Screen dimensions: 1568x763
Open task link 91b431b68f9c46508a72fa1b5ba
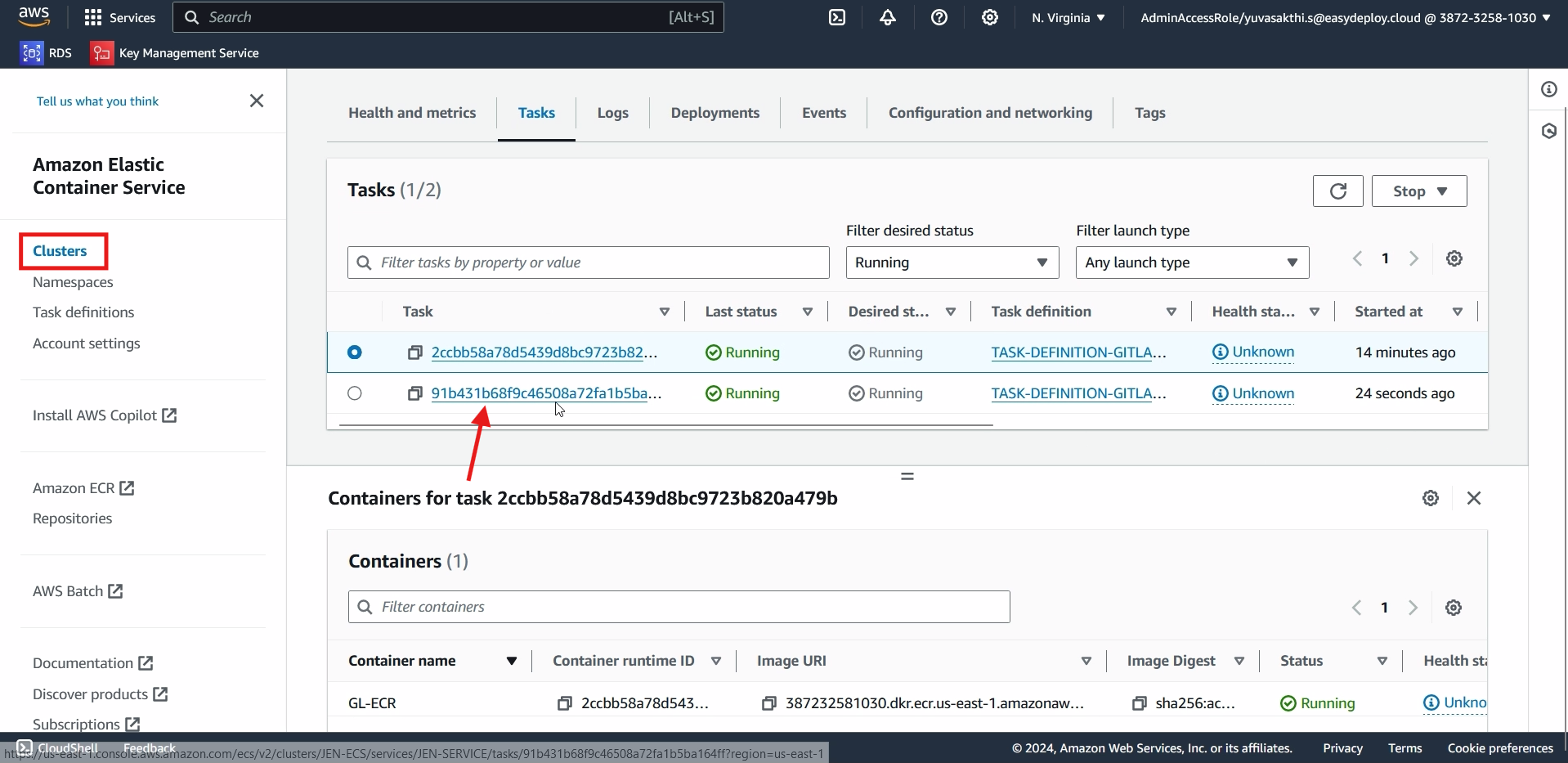[546, 393]
